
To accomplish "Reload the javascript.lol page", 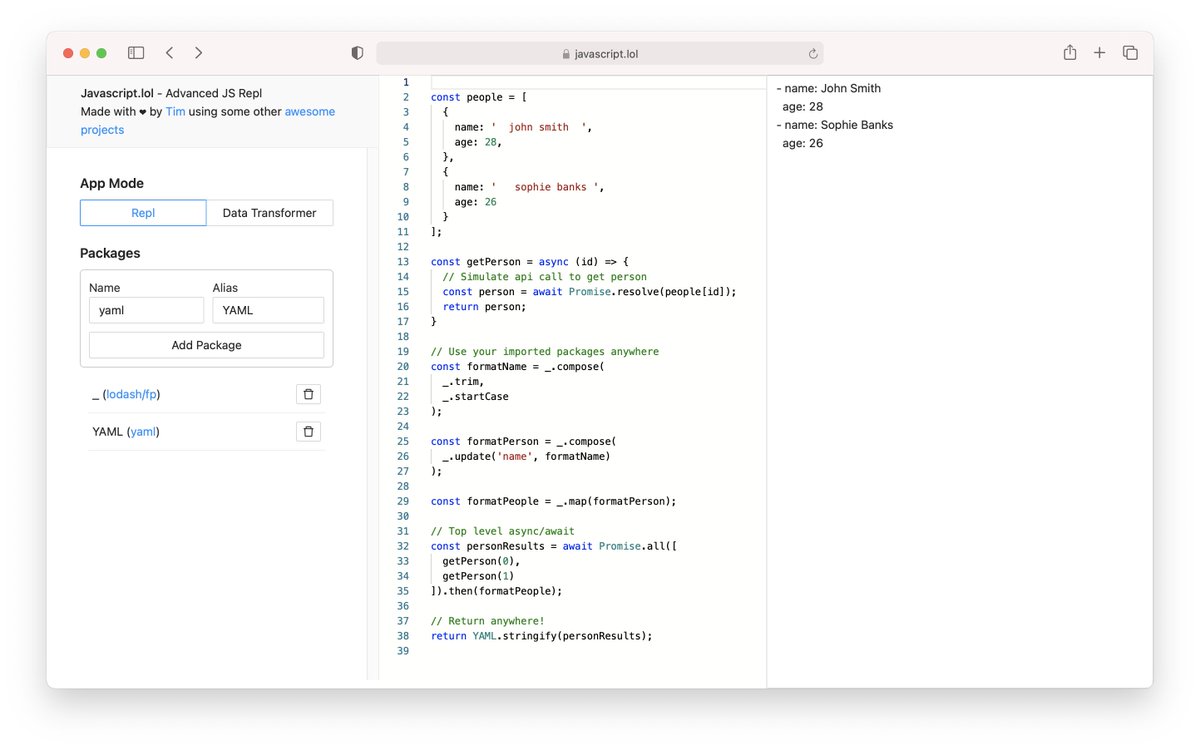I will tap(813, 54).
